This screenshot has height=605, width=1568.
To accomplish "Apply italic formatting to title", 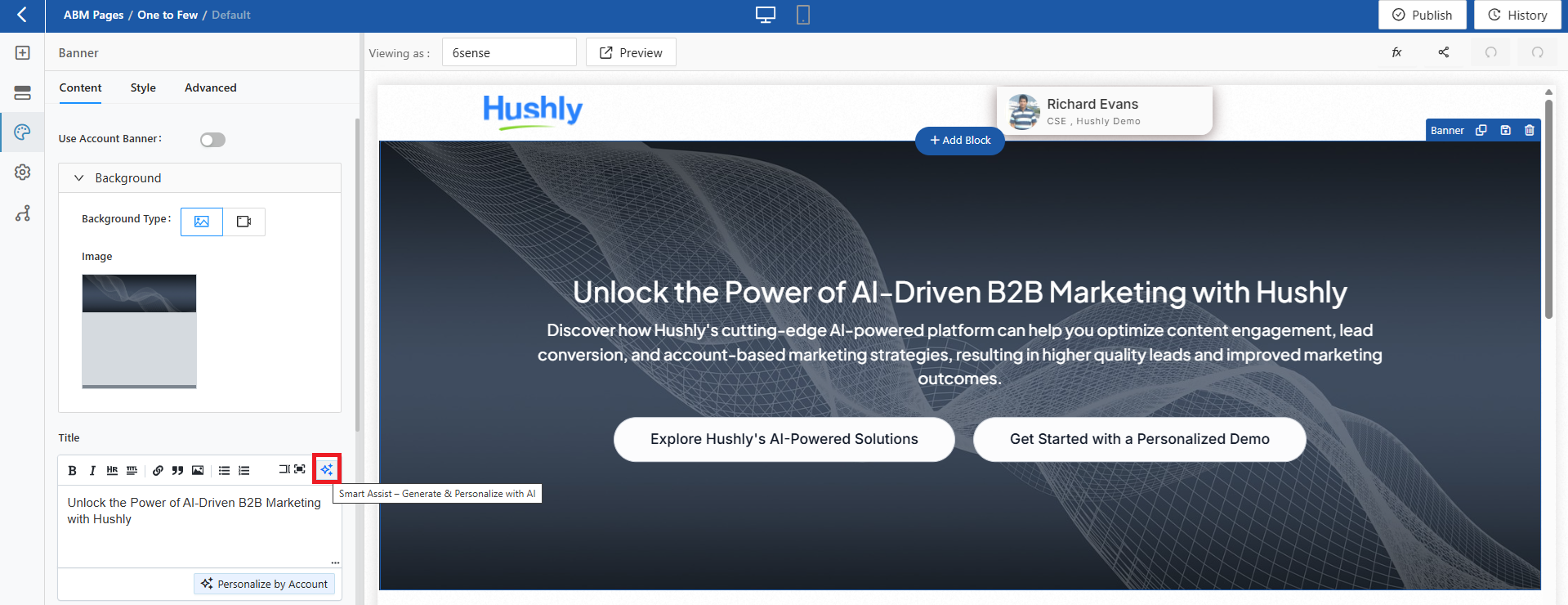I will coord(92,470).
